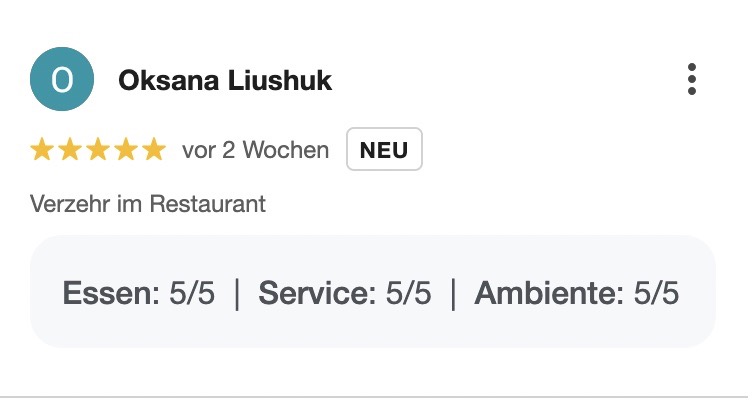Screen dimensions: 754x400
Task: Click the separator between Service and Ambiente
Action: click(453, 294)
